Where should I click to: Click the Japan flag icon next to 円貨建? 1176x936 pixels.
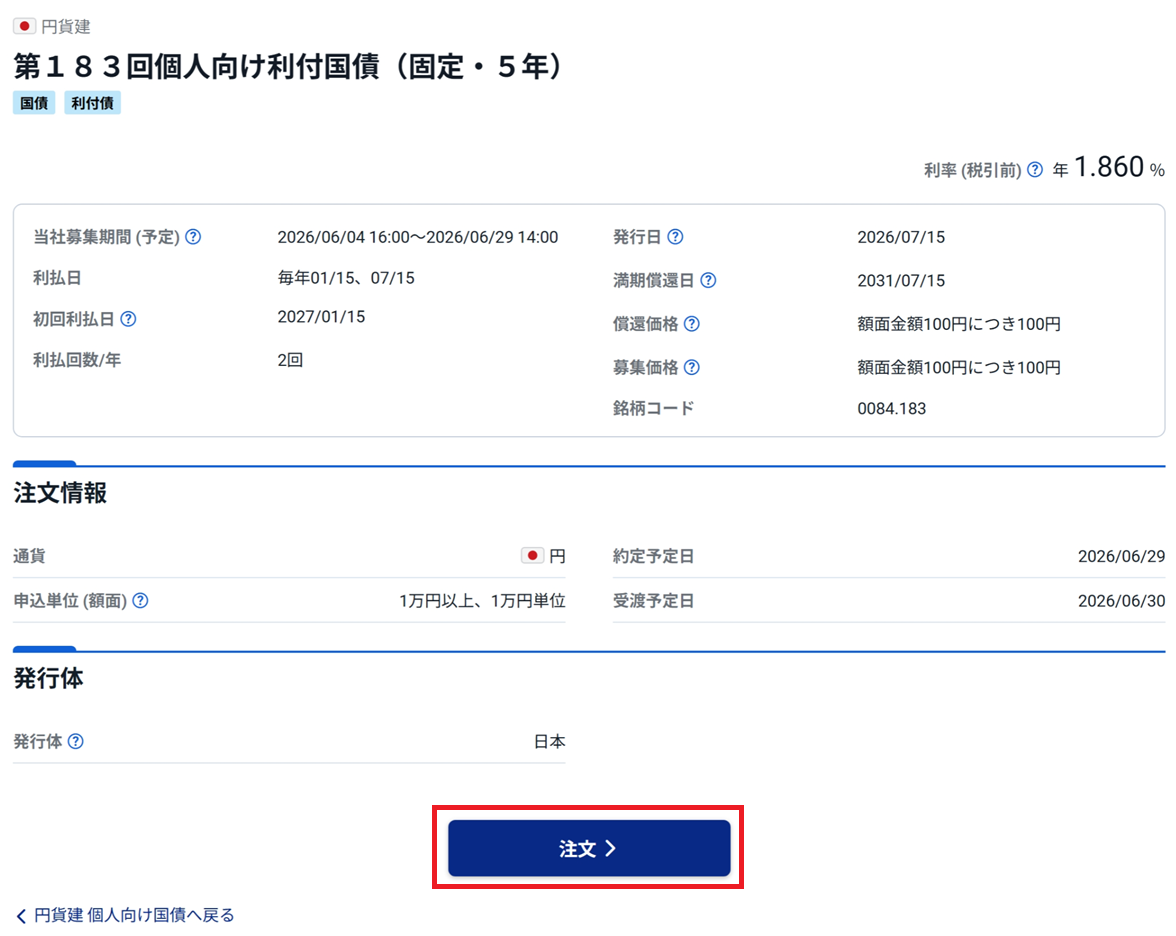click(24, 26)
